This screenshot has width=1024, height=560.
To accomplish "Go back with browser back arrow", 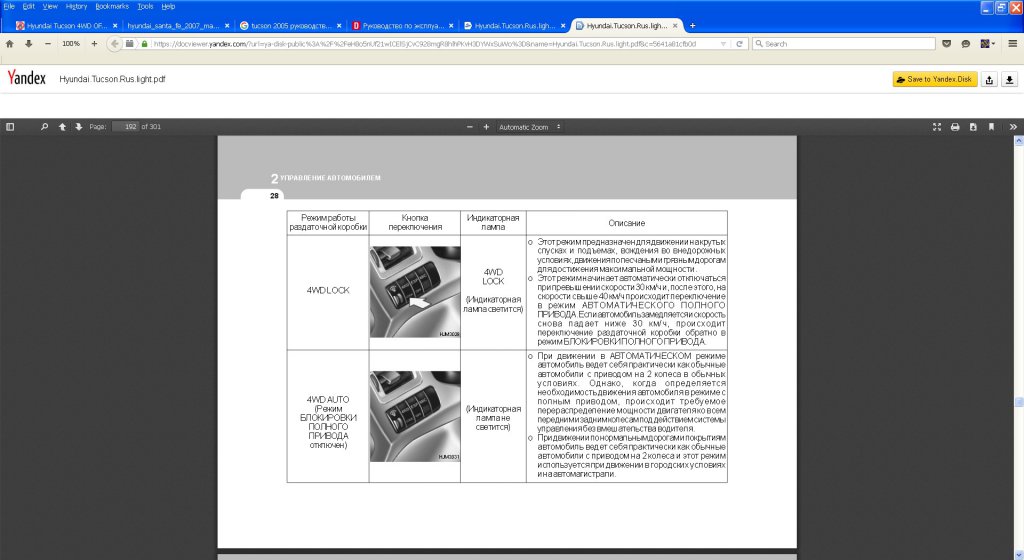I will coord(115,44).
